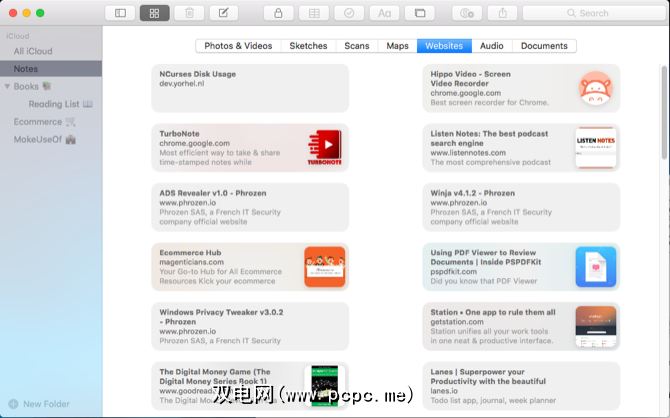Switch to the Audio tab
This screenshot has width=670, height=418.
point(491,46)
